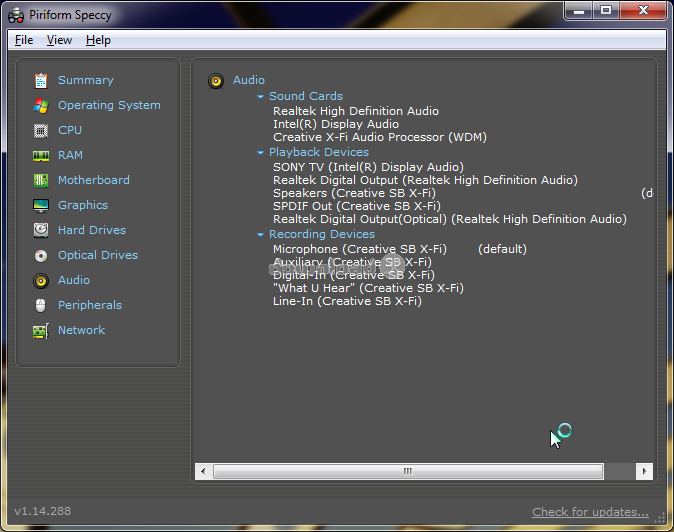The width and height of the screenshot is (674, 532).
Task: Click the Operating System Windows flag icon
Action: tap(41, 105)
